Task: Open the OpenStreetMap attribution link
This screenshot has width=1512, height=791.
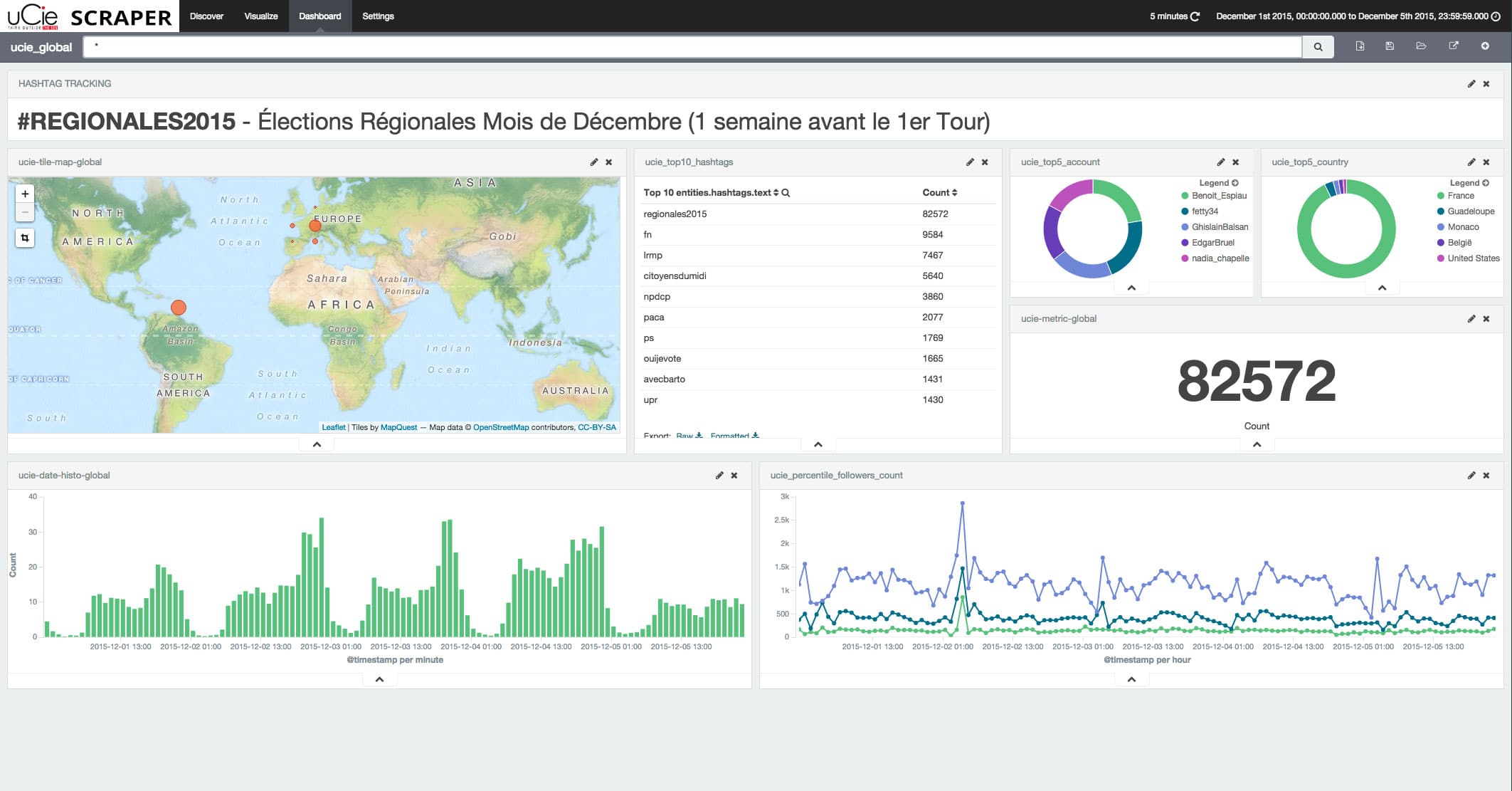Action: click(501, 427)
